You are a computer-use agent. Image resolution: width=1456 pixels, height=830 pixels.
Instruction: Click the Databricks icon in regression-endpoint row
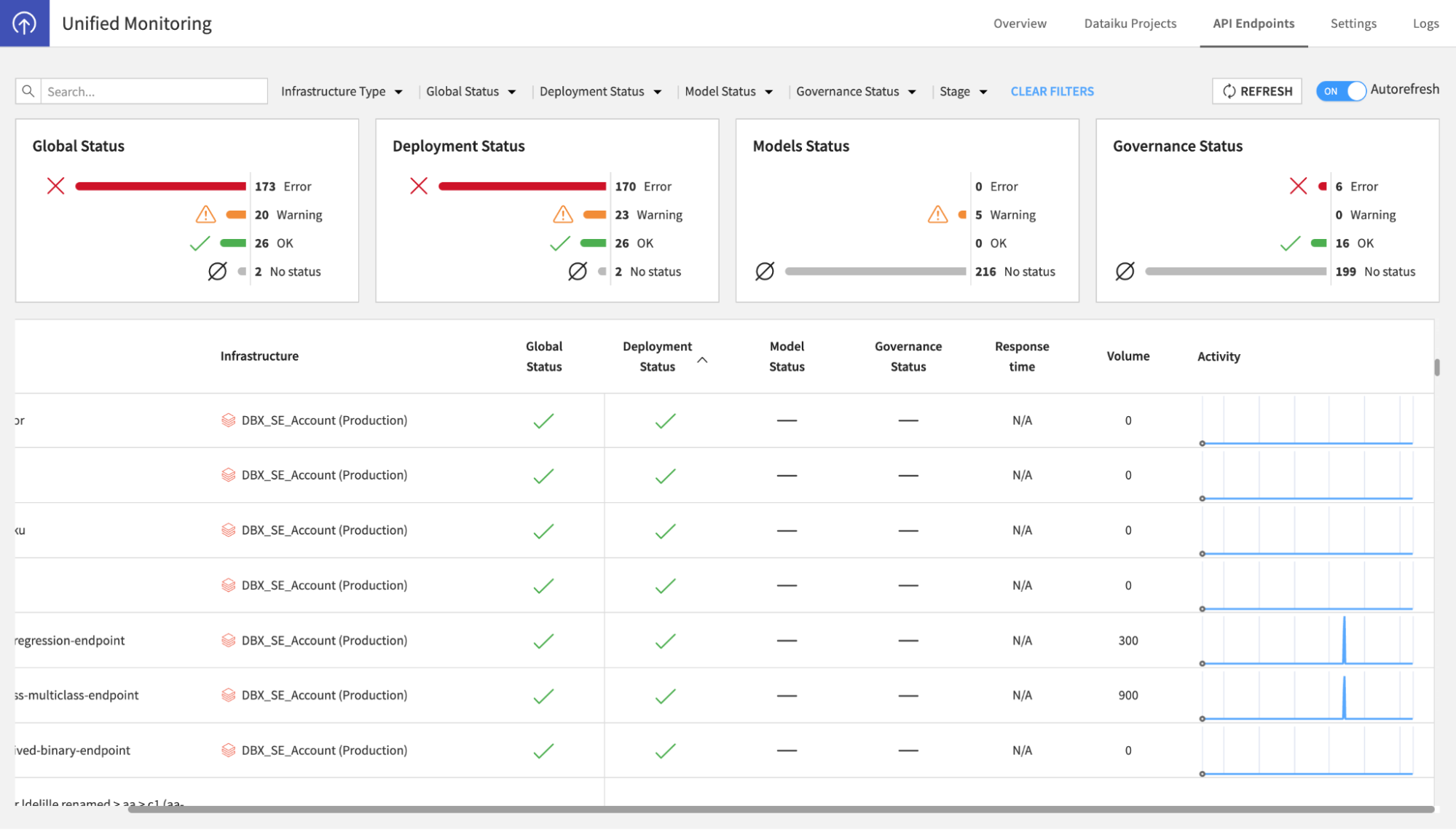(x=229, y=641)
